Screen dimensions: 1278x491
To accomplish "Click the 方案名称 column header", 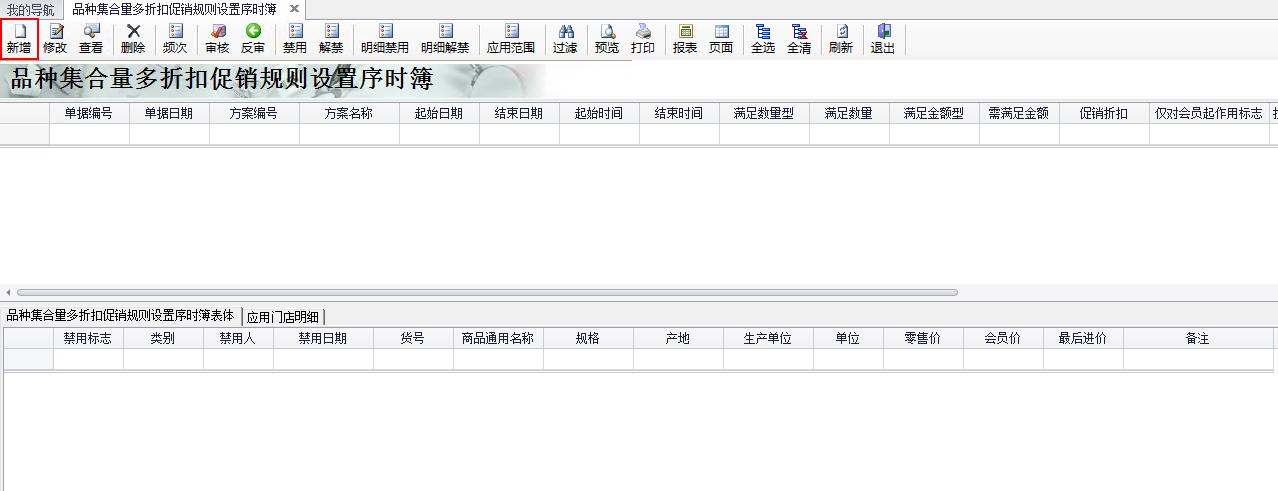I will click(349, 113).
